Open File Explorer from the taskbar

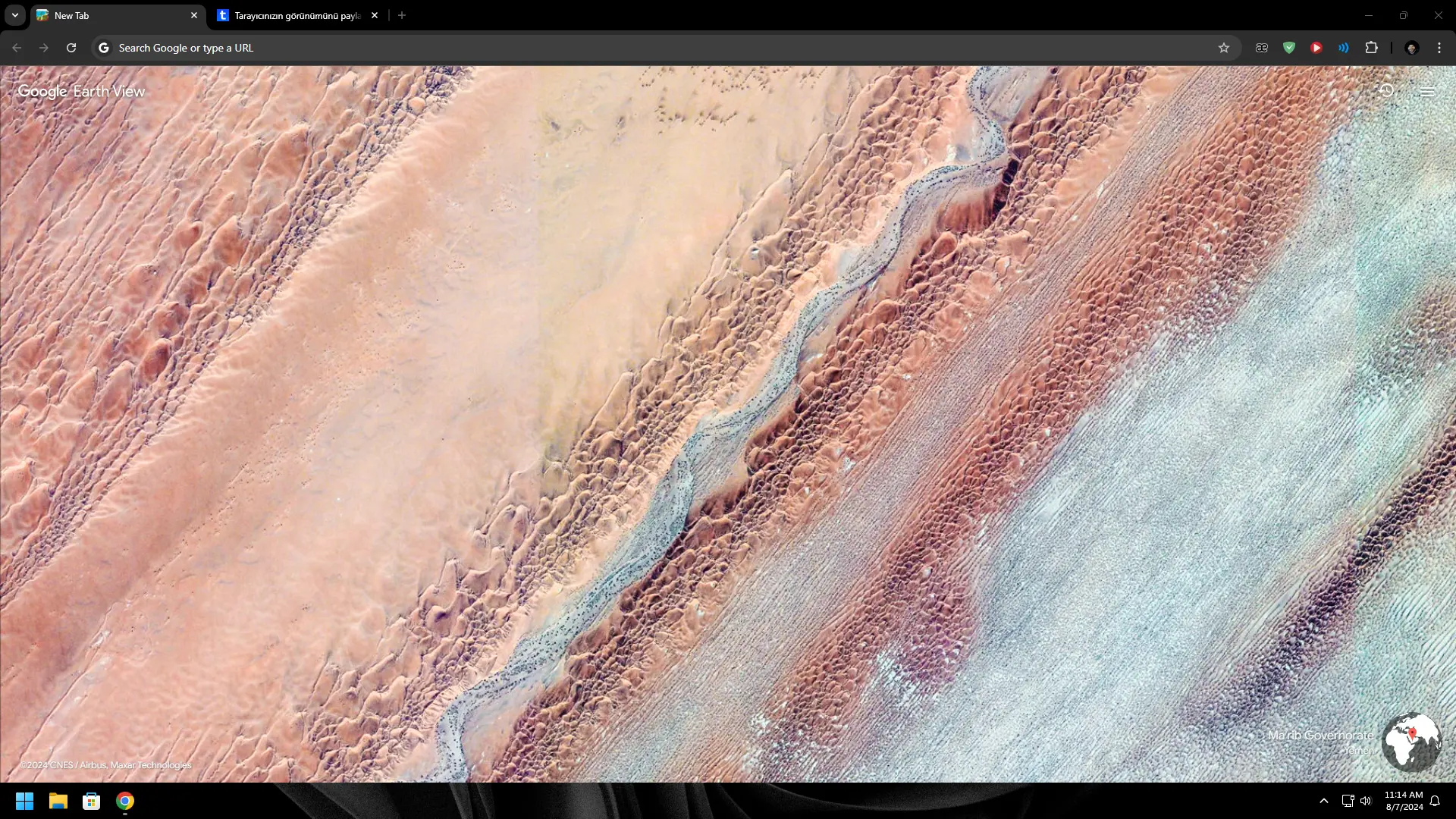coord(58,801)
